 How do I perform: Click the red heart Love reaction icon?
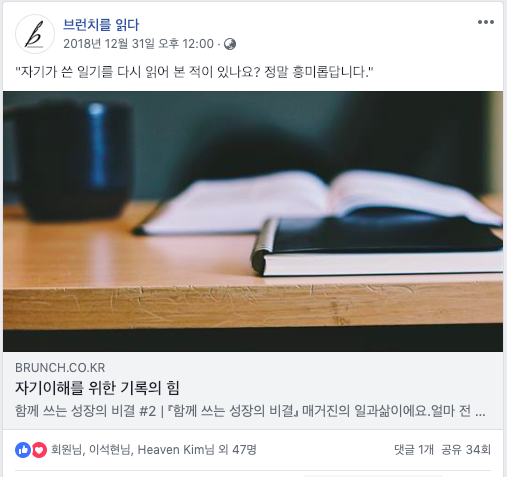[x=39, y=450]
